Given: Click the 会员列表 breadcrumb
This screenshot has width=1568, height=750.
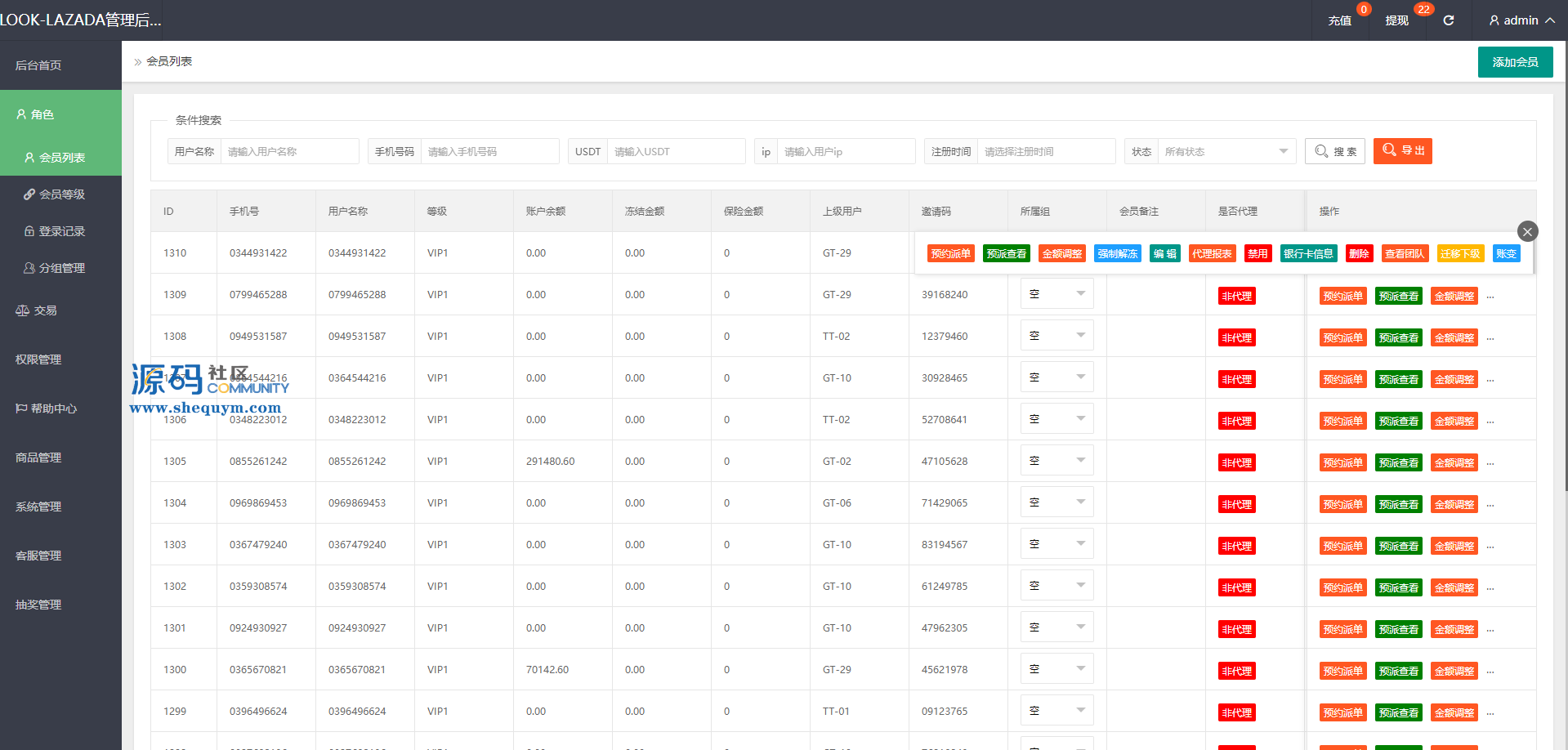Looking at the screenshot, I should click(169, 61).
